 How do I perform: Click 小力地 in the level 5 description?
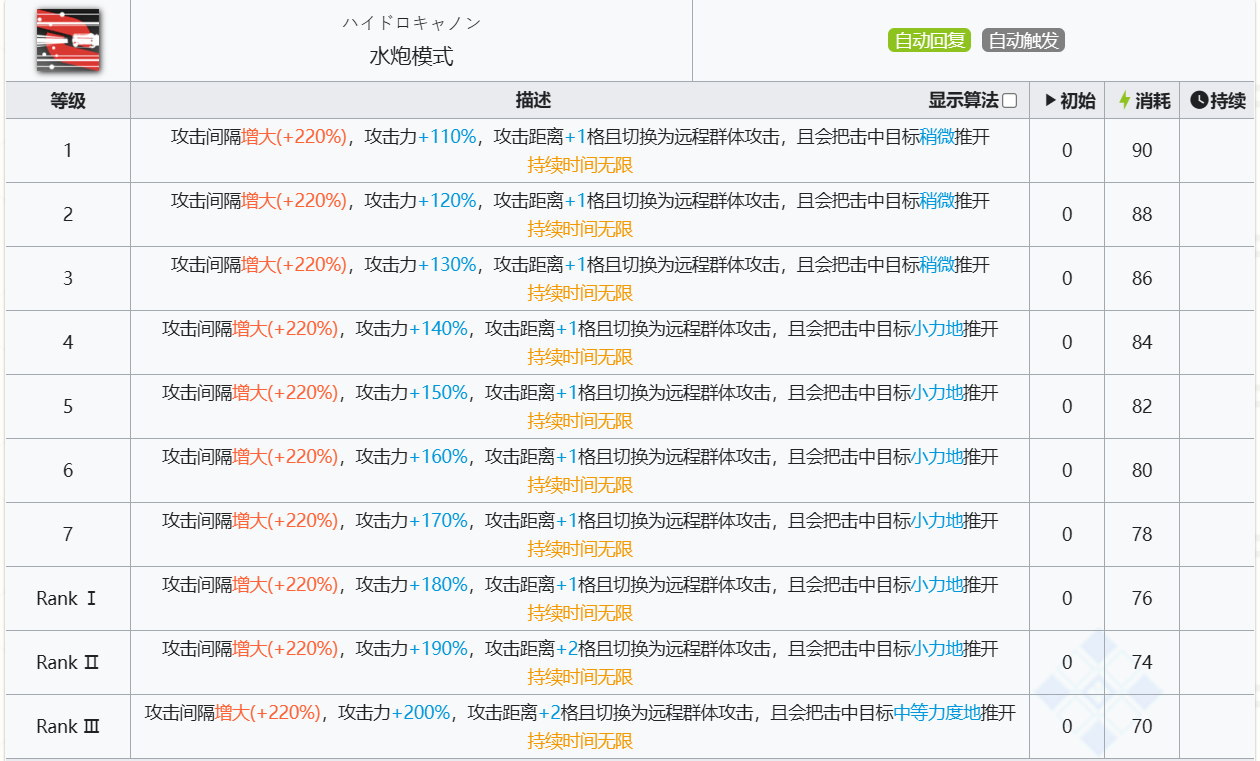937,393
